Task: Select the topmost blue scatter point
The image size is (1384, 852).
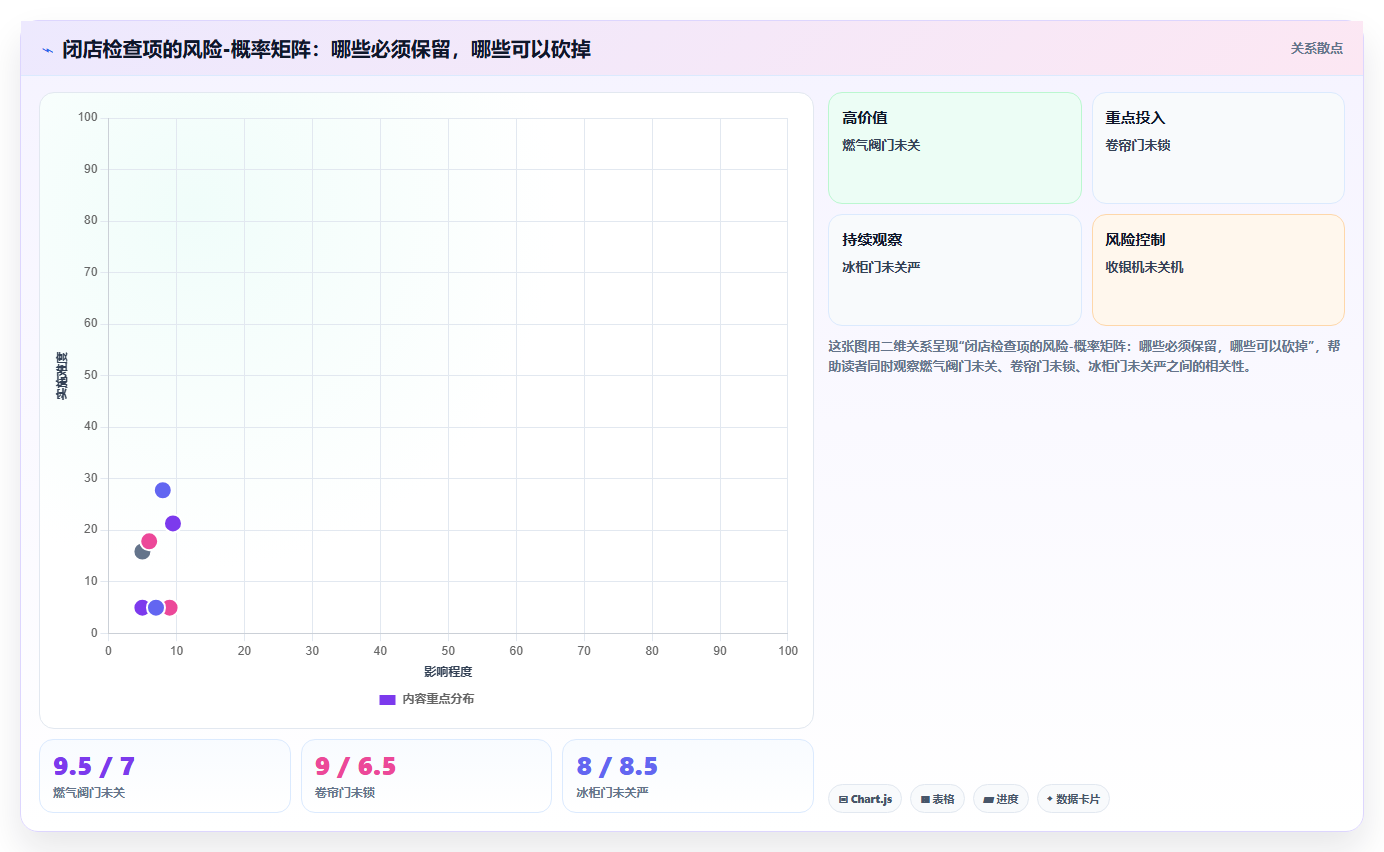Action: tap(163, 490)
